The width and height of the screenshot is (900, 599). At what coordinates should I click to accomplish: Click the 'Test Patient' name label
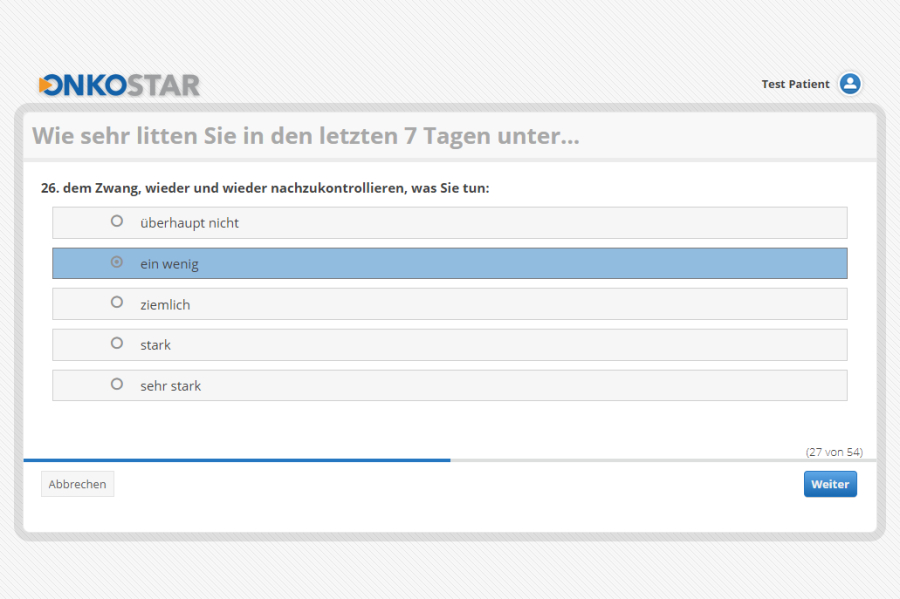tap(795, 84)
